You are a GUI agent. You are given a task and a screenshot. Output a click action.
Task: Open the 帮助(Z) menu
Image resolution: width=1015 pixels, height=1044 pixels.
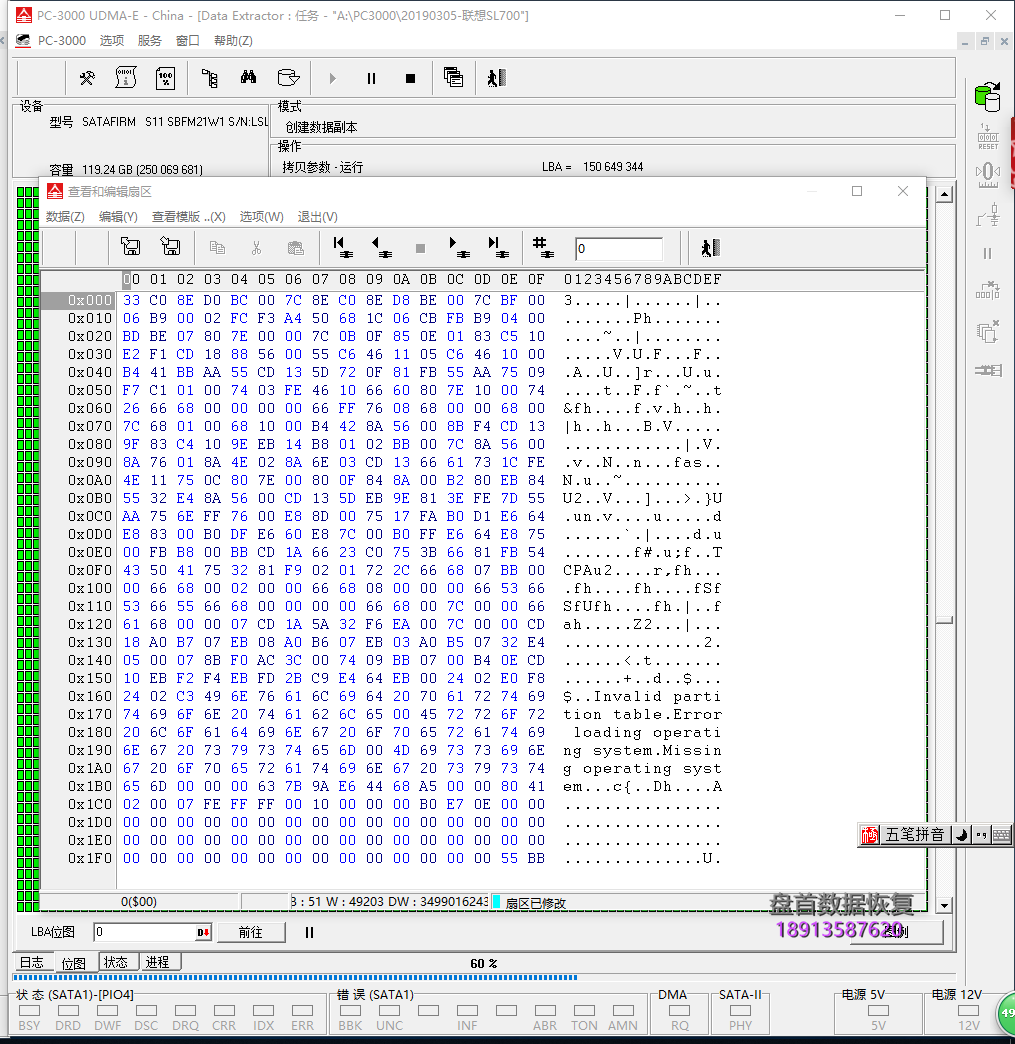pos(233,41)
